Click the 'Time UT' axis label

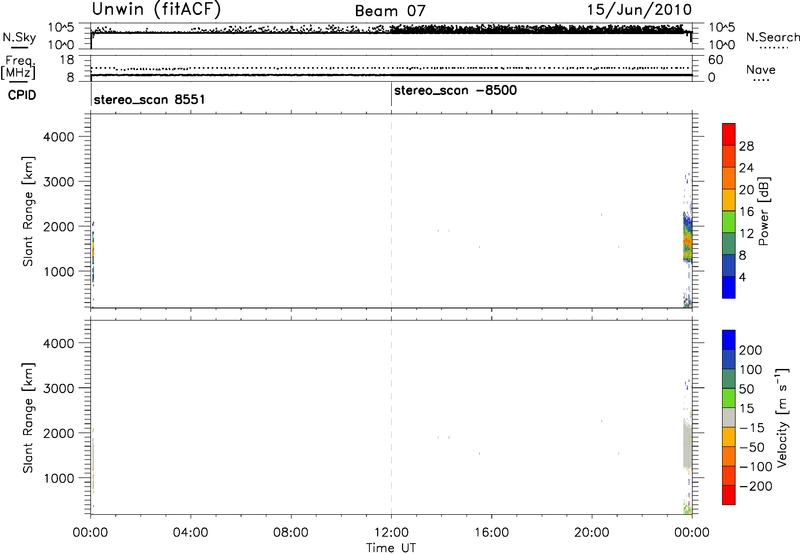point(391,548)
